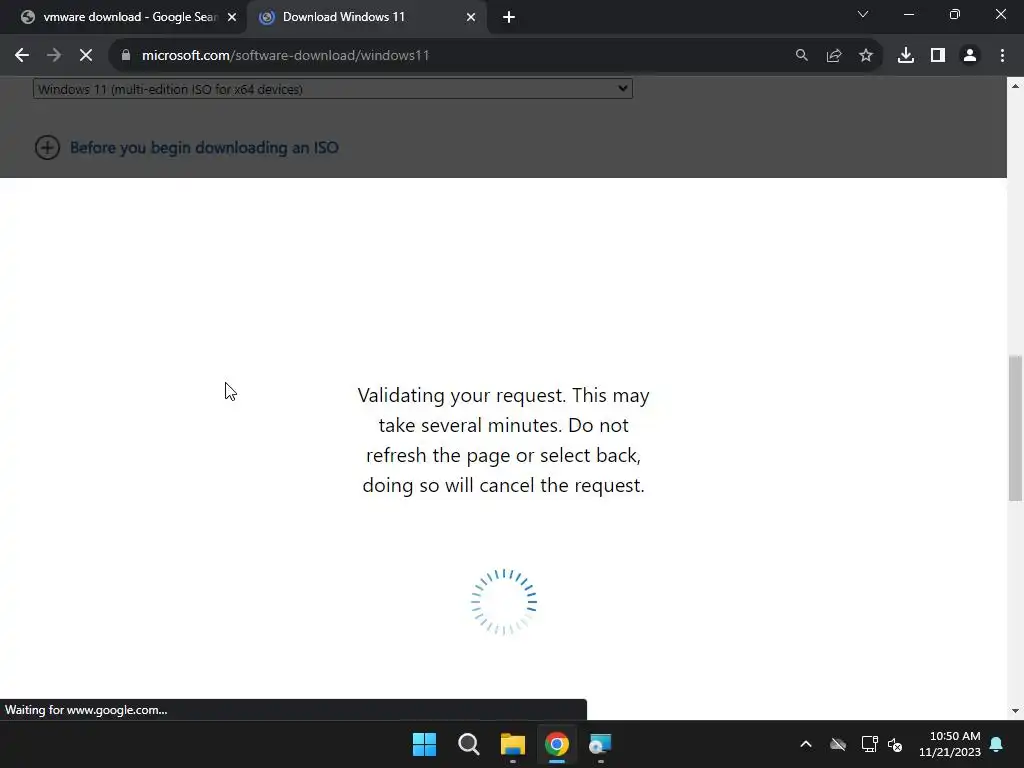Open File Explorer from the taskbar
The image size is (1024, 768).
513,744
